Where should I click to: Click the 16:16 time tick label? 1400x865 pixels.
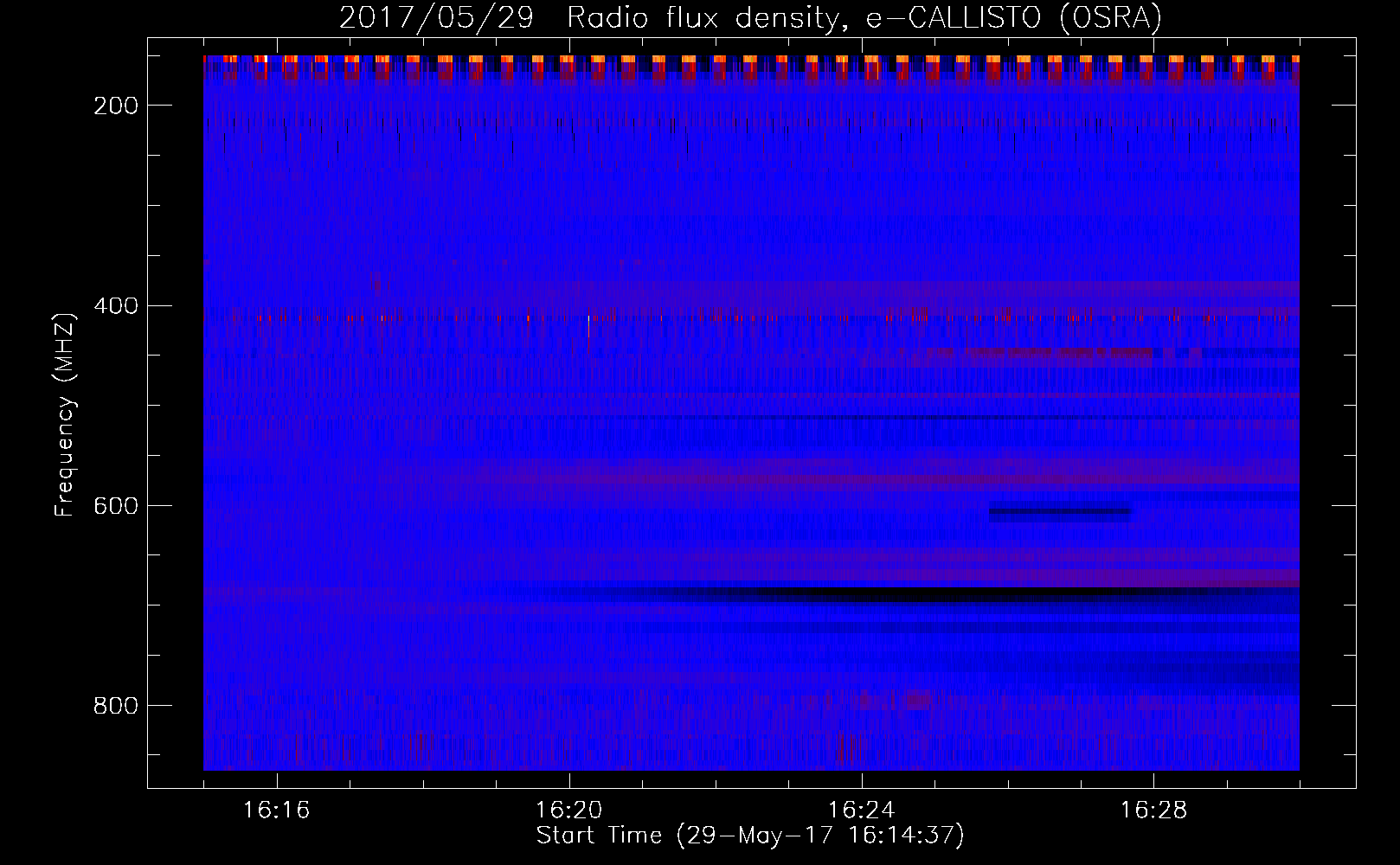[x=277, y=811]
